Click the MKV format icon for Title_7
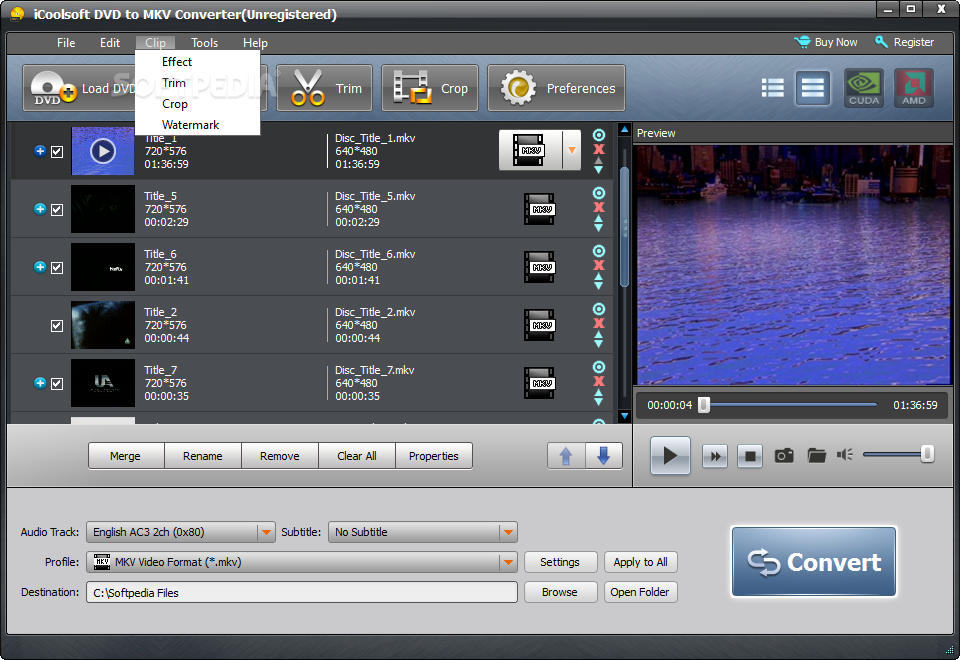This screenshot has width=960, height=660. [x=539, y=383]
